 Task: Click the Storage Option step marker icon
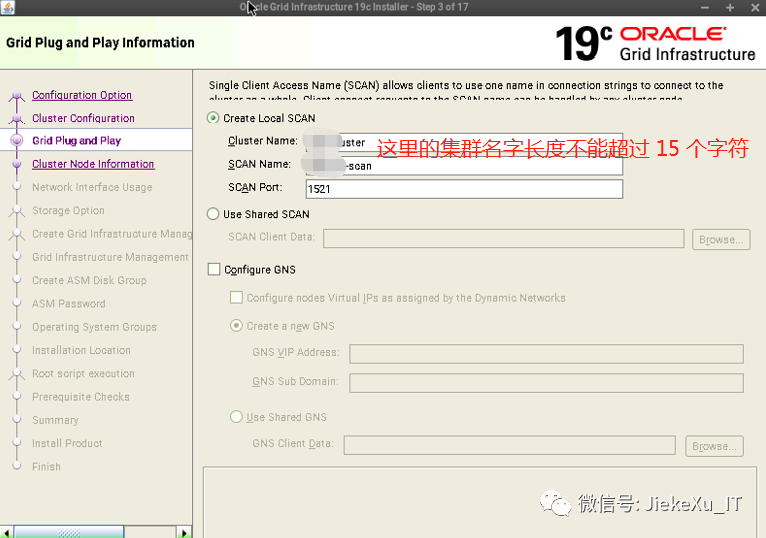(x=17, y=211)
